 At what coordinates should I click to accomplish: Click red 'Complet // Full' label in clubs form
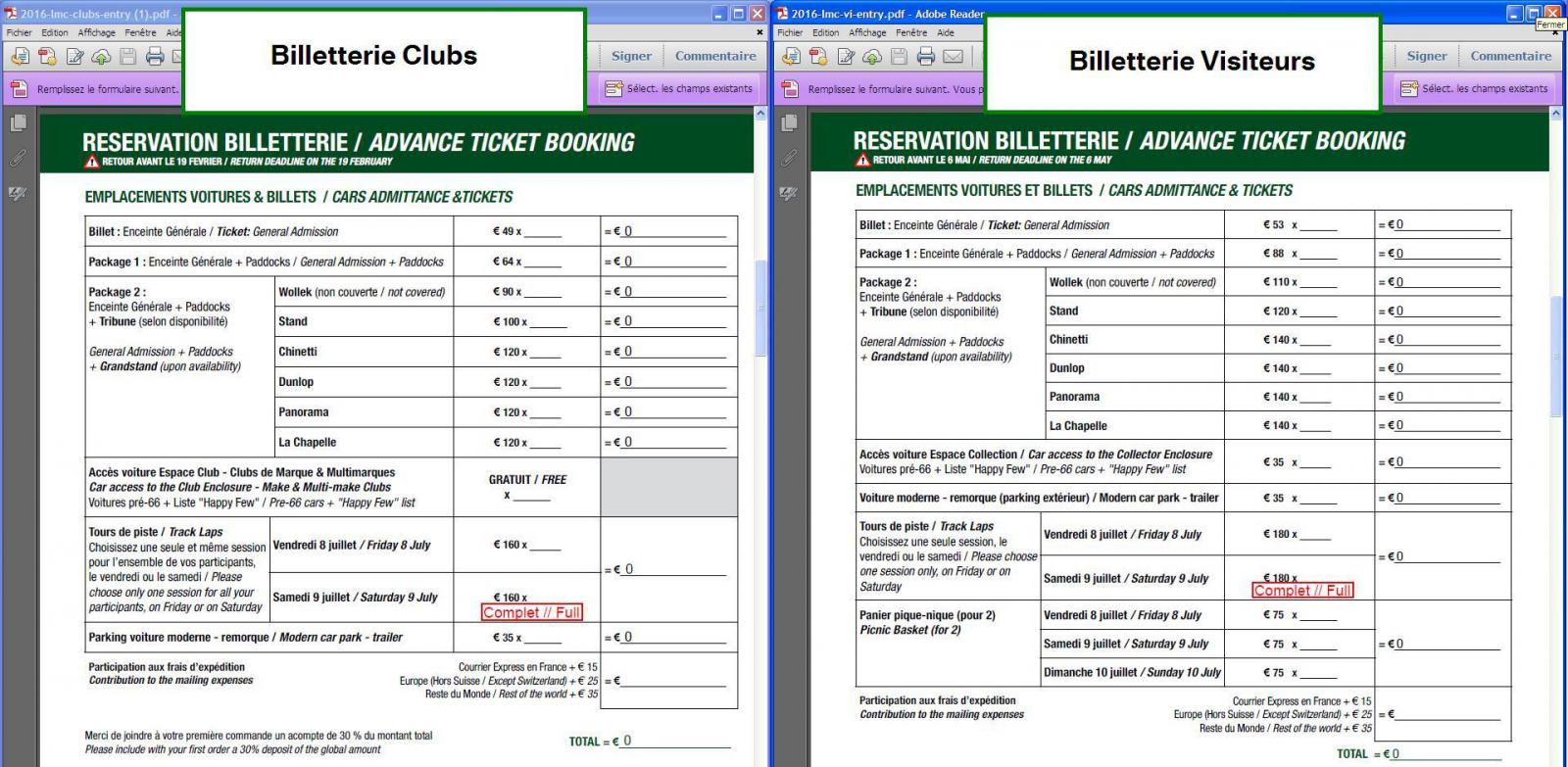[x=532, y=612]
